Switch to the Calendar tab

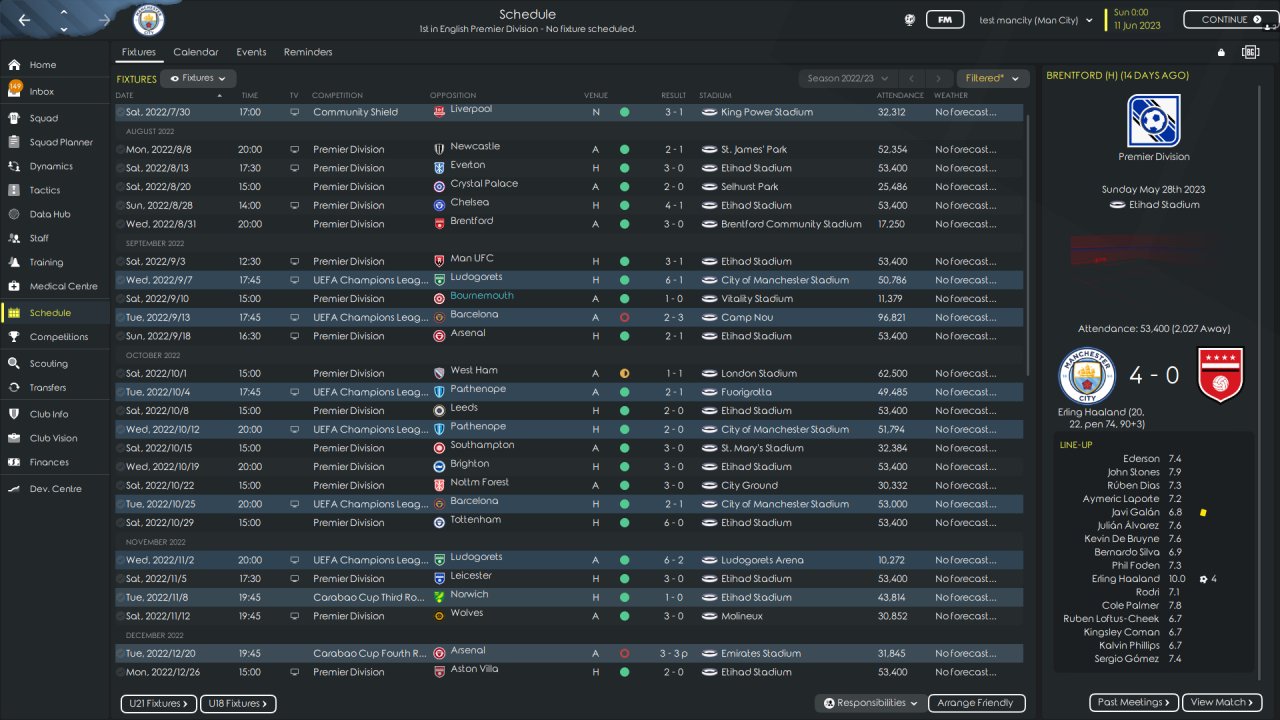tap(196, 52)
